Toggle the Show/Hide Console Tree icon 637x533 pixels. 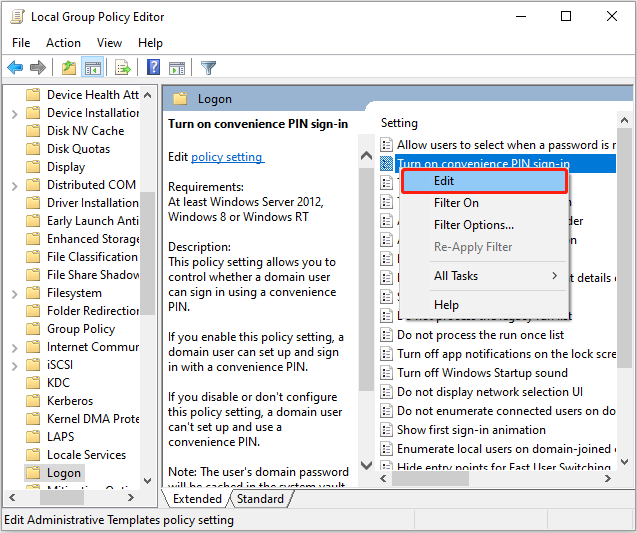(93, 67)
